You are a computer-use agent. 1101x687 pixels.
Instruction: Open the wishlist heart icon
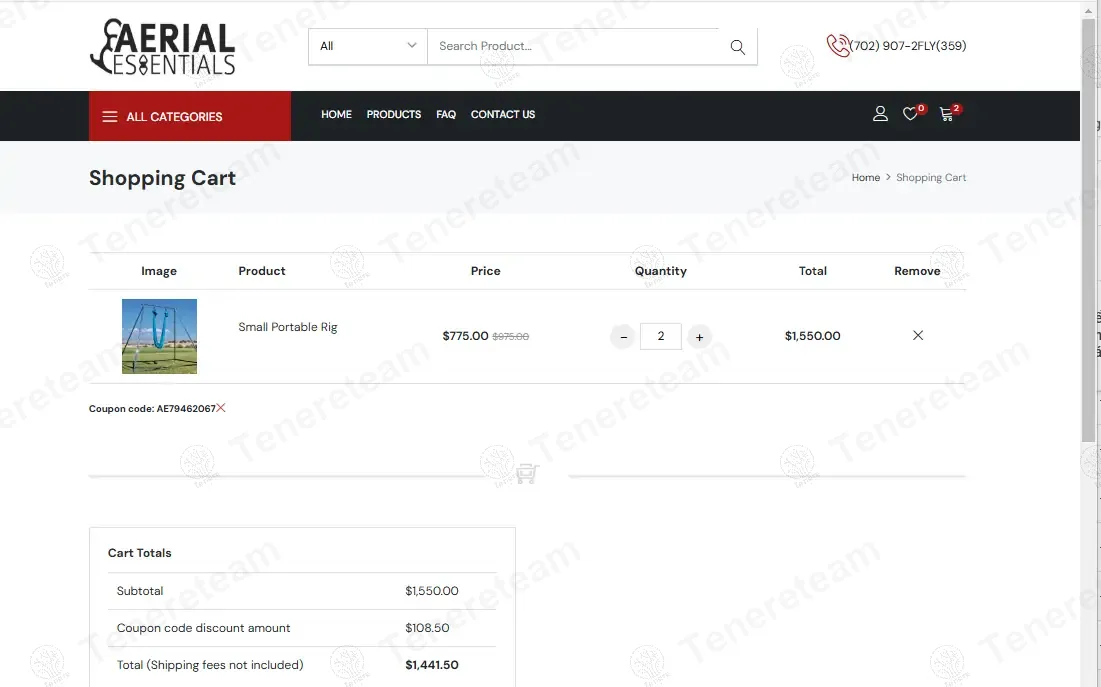tap(910, 114)
